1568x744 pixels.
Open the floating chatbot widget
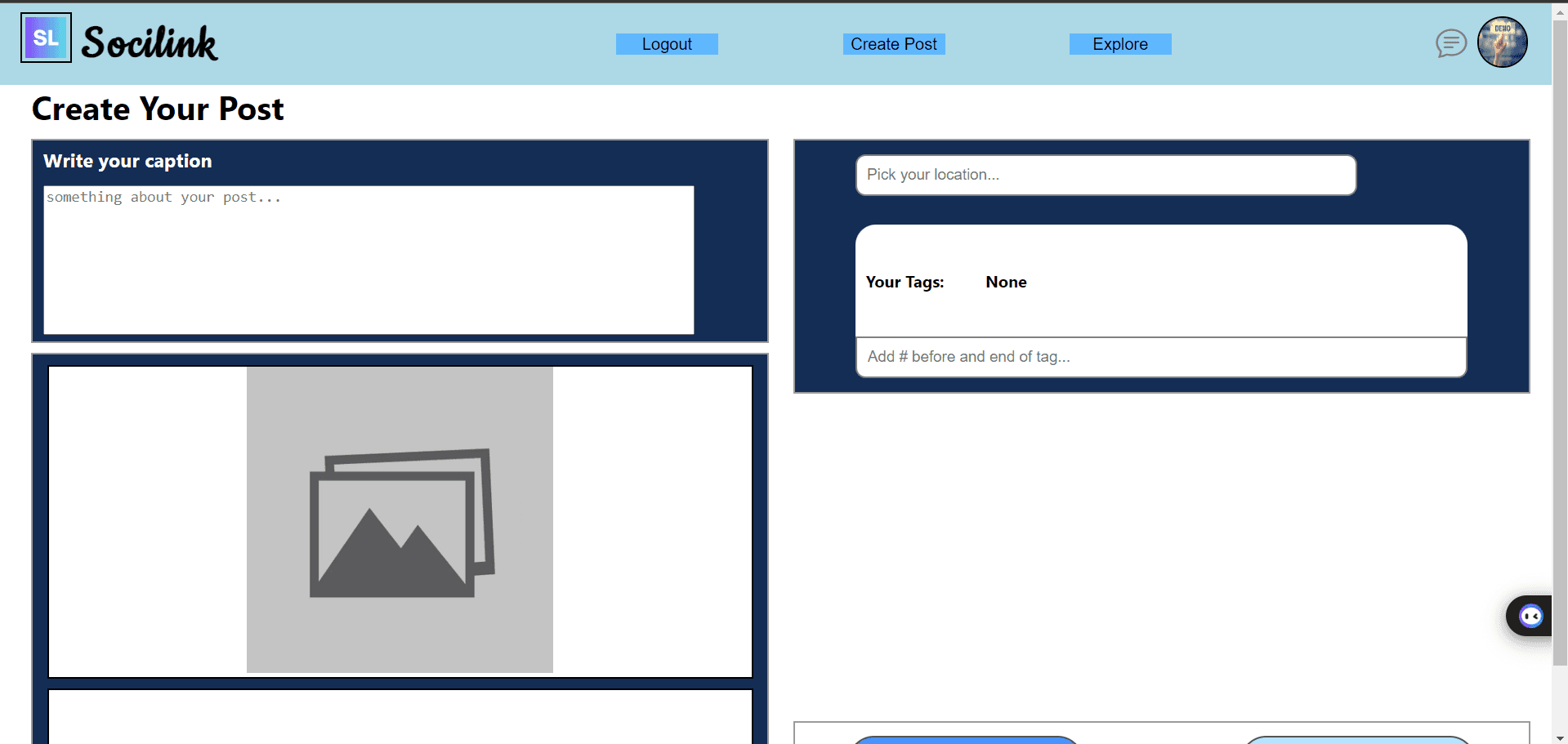(x=1530, y=616)
